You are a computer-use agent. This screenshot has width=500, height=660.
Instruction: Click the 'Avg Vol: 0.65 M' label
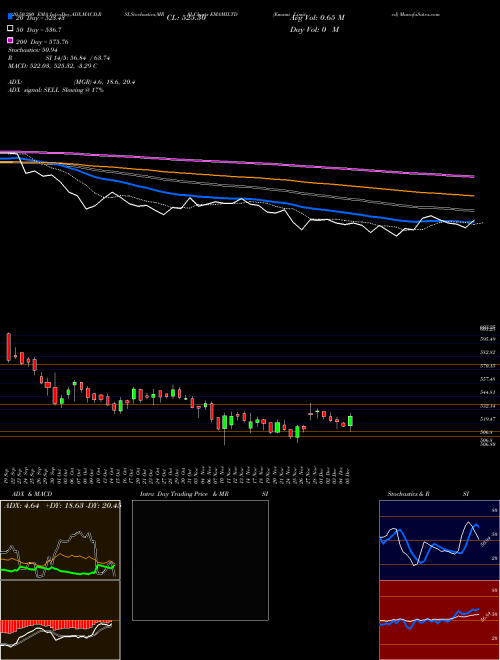tap(317, 18)
